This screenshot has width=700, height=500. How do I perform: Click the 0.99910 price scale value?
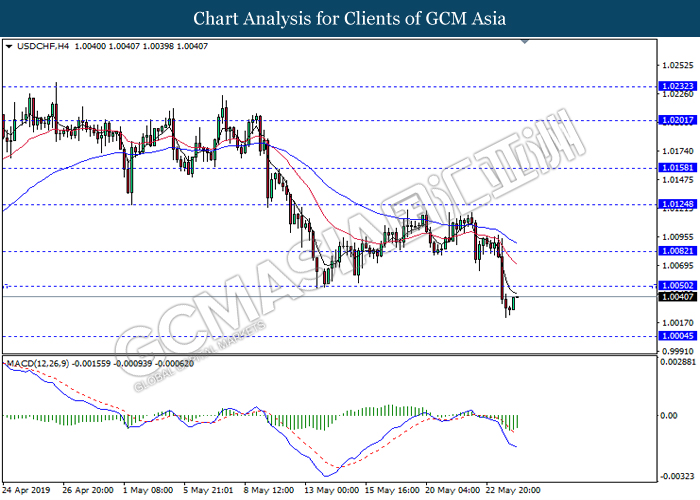pyautogui.click(x=678, y=351)
